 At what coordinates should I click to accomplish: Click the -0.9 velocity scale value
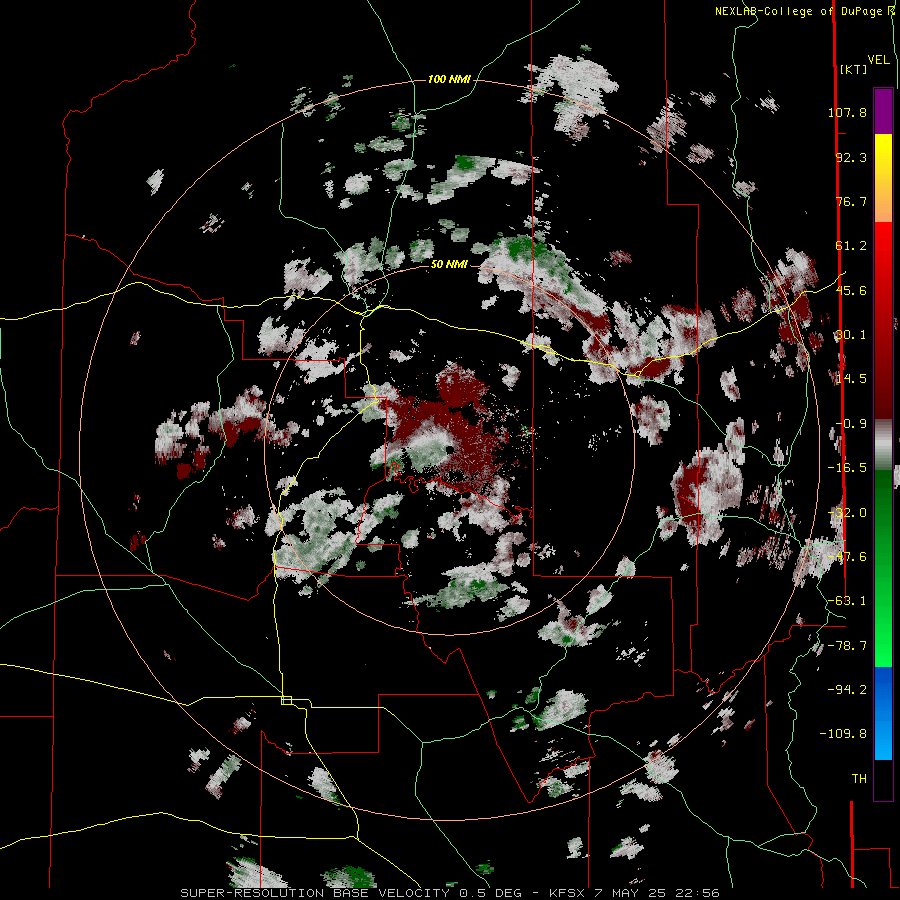pyautogui.click(x=851, y=424)
